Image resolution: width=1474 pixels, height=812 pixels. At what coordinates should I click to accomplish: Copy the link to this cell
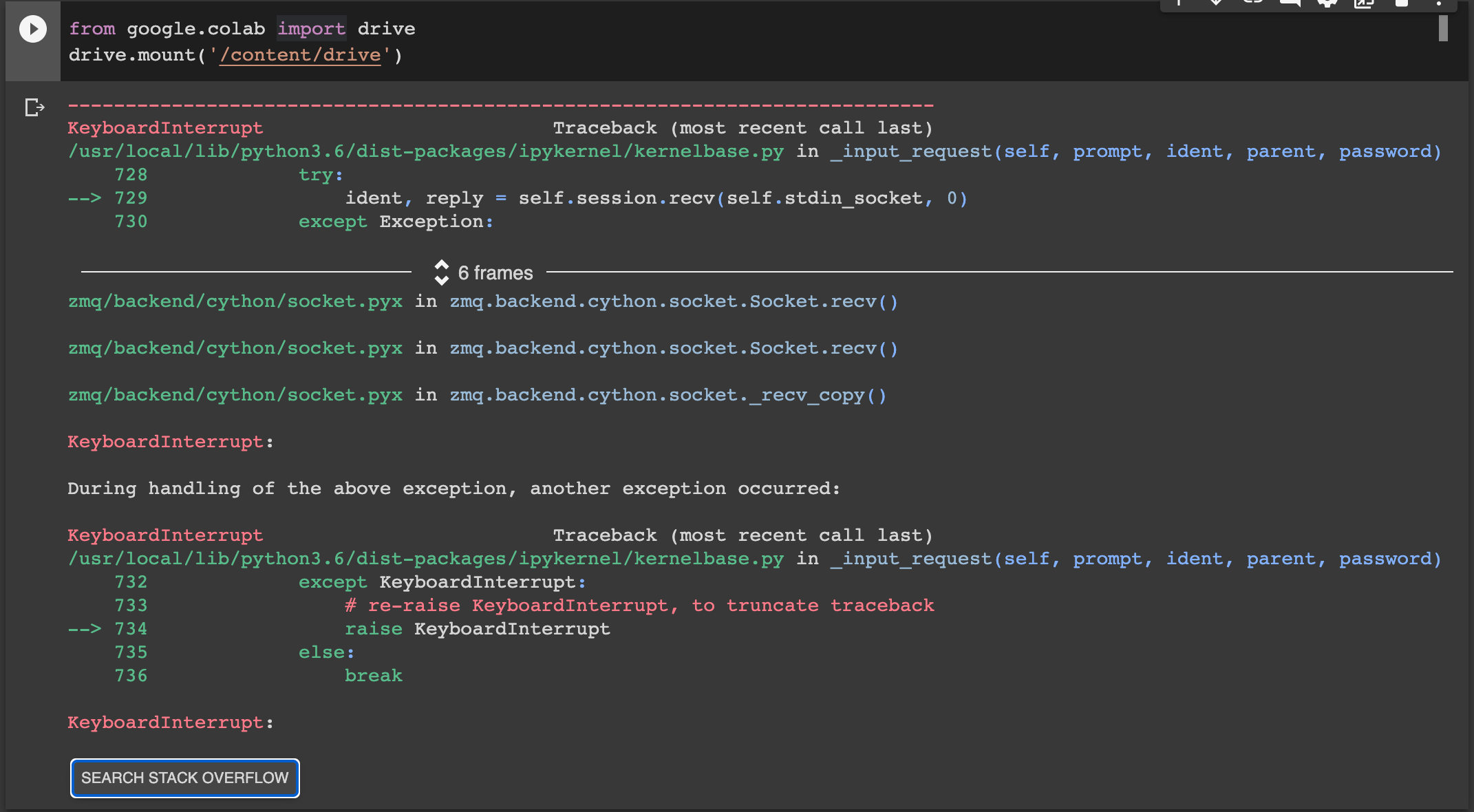[x=1252, y=3]
